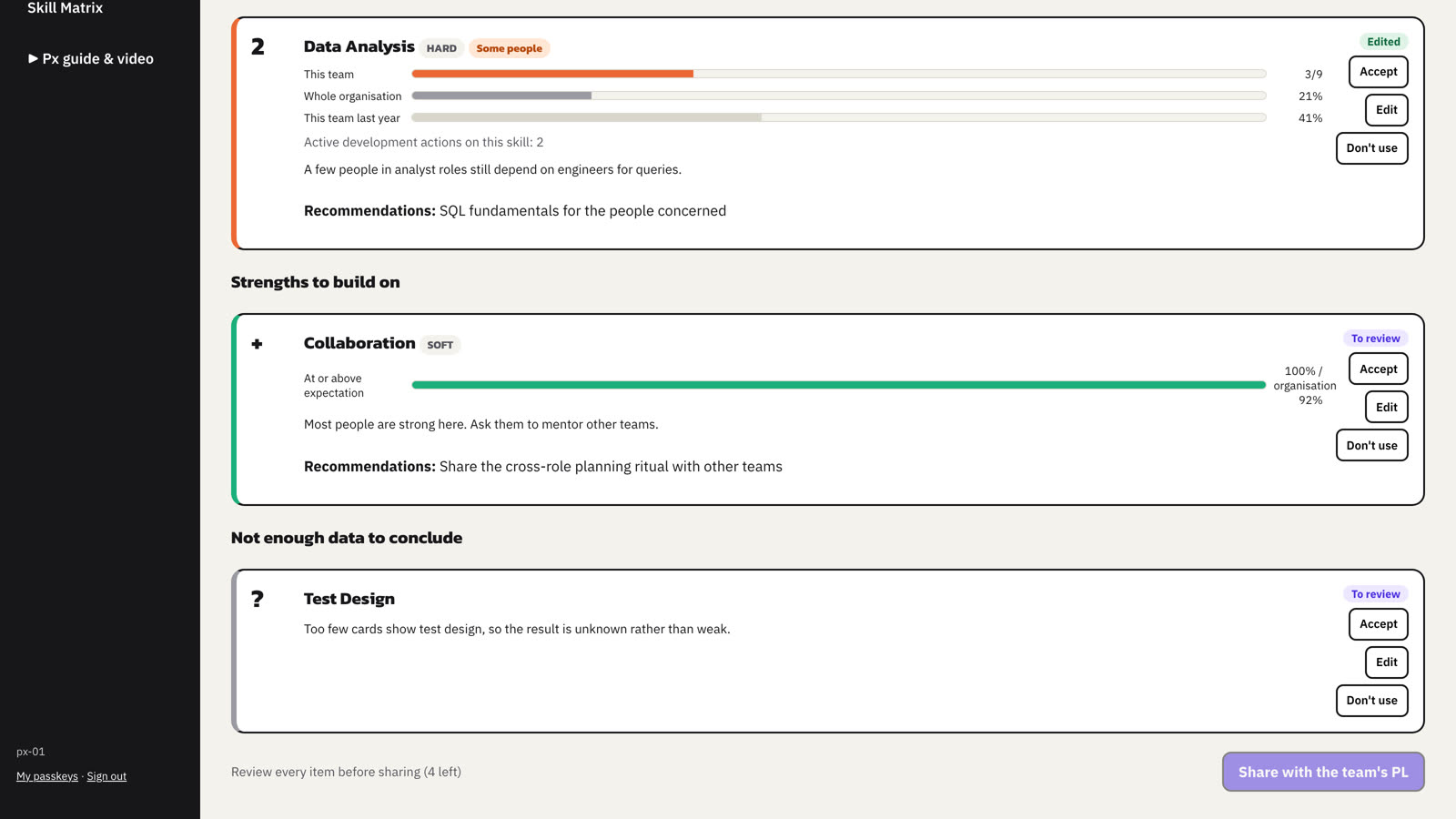The image size is (1456, 819).
Task: Click the green Collaboration expectation bar
Action: [839, 385]
